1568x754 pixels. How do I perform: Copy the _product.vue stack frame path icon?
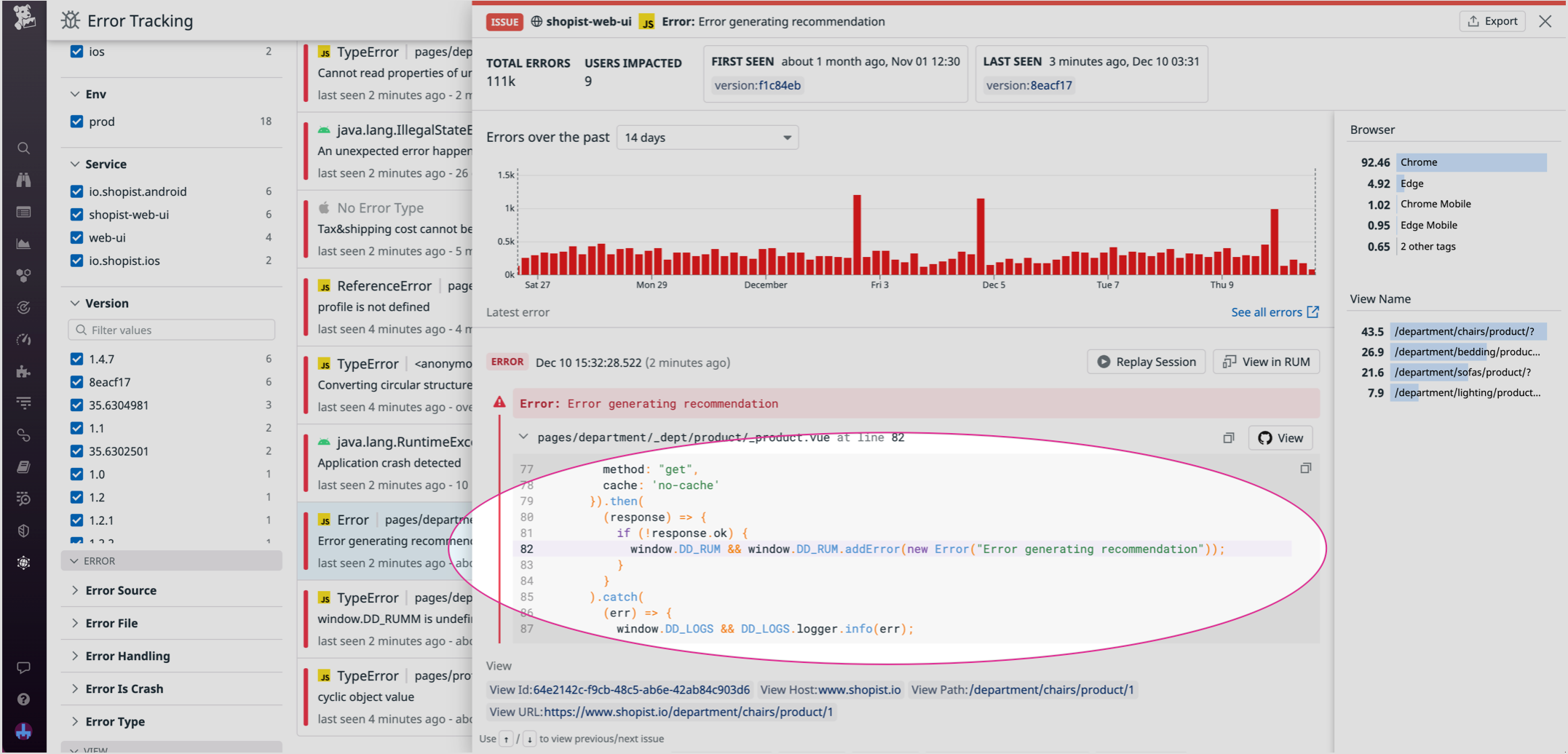[1229, 437]
